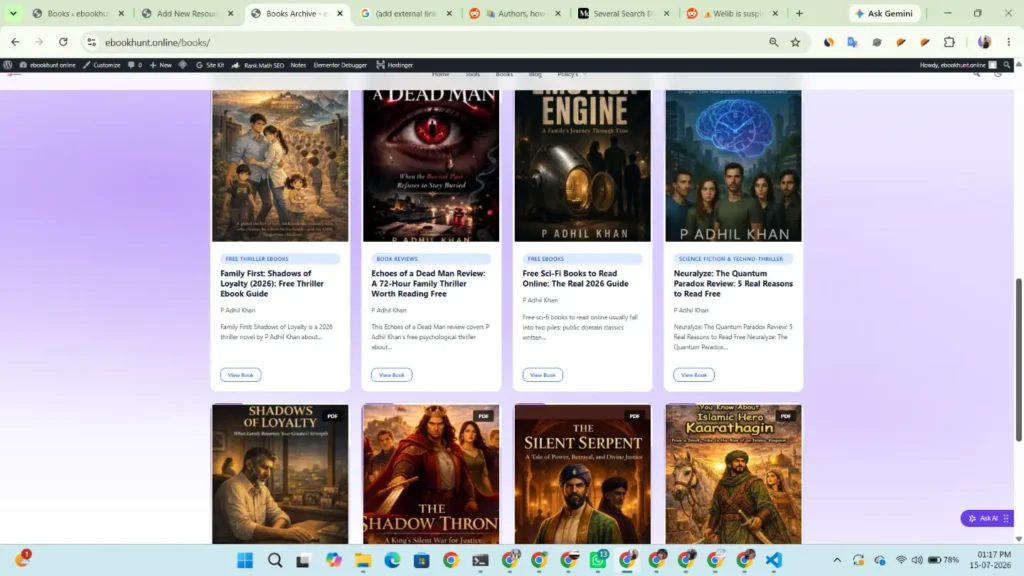
Task: Click the admin bar search icon
Action: coord(1006,65)
